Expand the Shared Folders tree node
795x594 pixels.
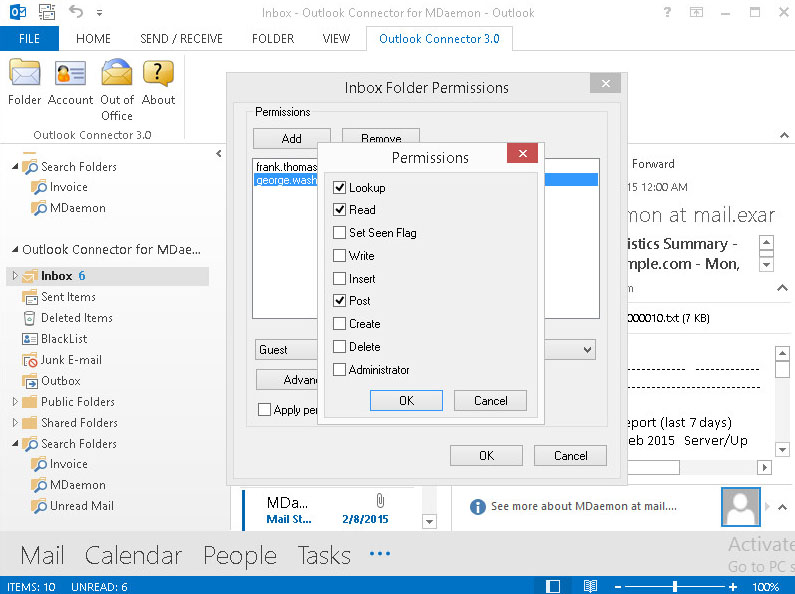(x=15, y=423)
